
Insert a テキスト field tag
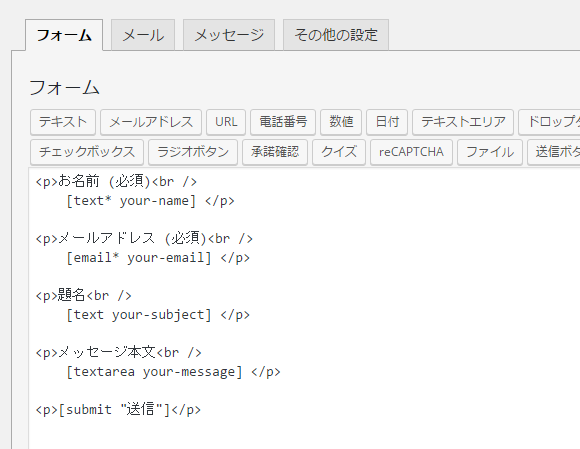click(x=63, y=122)
